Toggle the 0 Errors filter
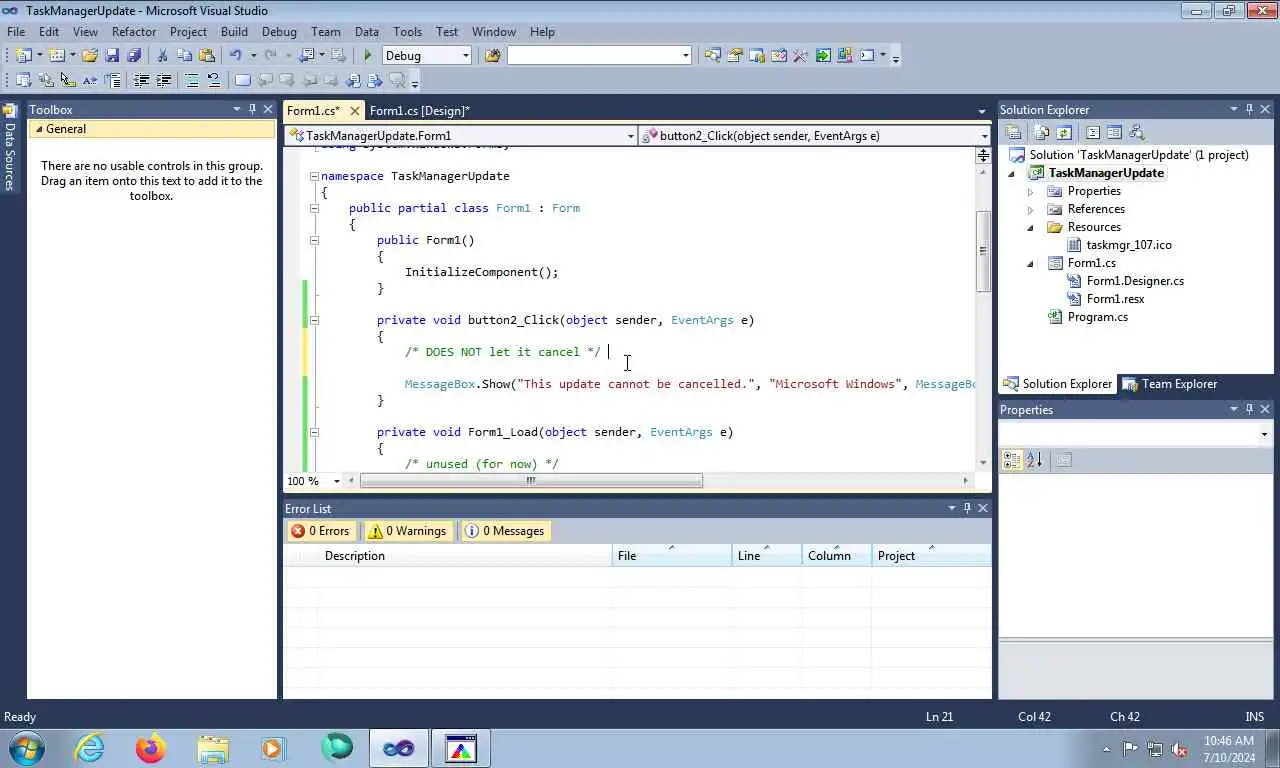The height and width of the screenshot is (768, 1280). click(x=320, y=531)
